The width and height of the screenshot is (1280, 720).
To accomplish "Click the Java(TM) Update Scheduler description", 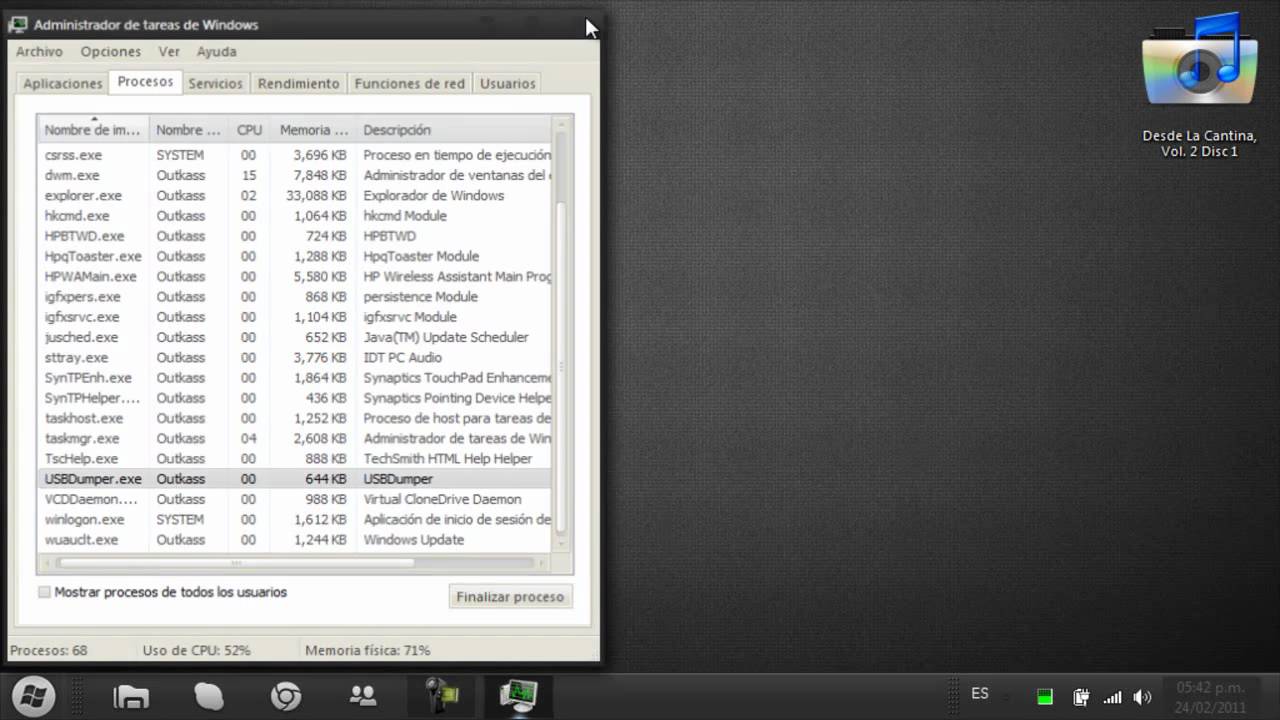I will point(446,337).
